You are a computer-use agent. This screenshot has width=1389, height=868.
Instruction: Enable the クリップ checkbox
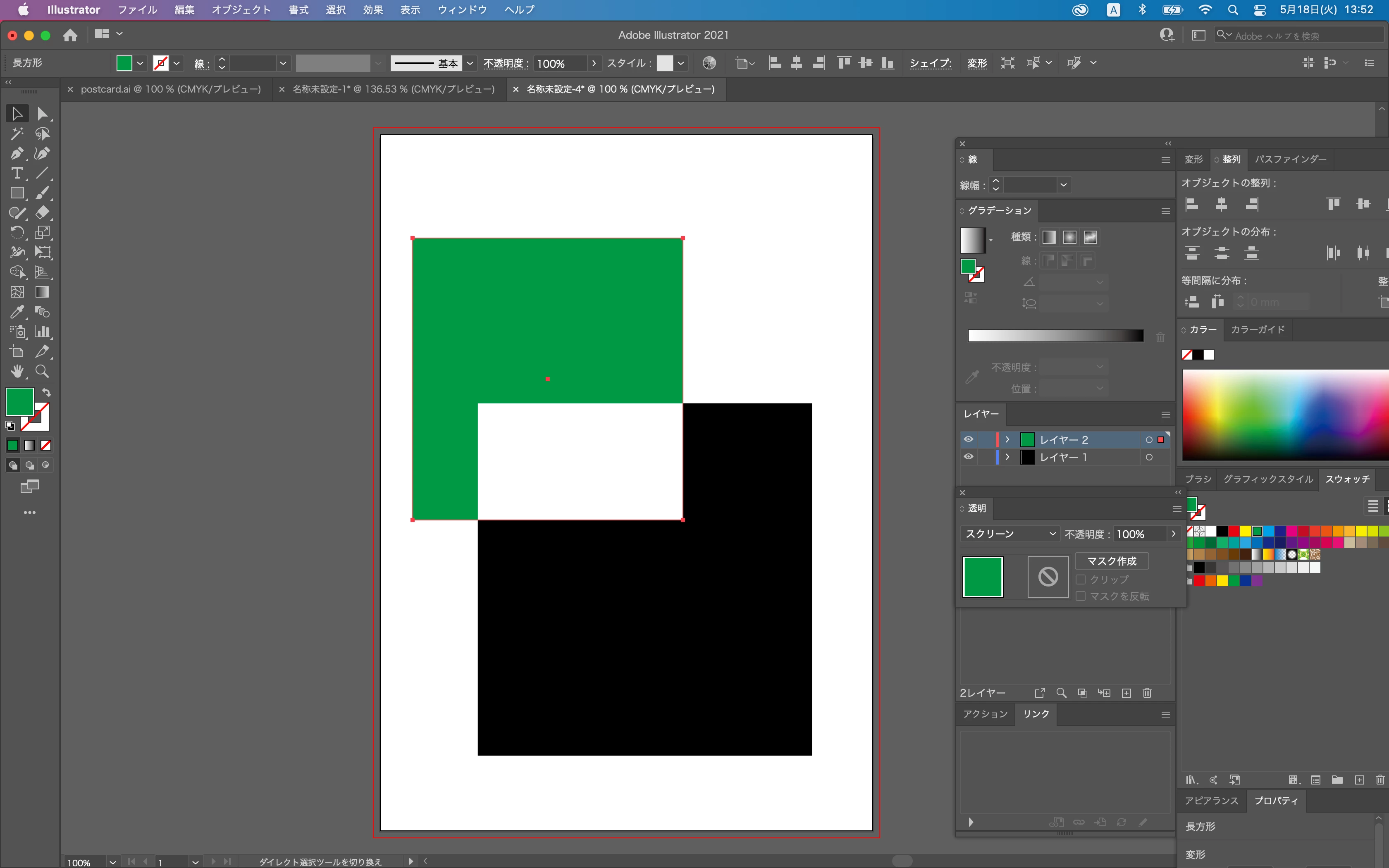point(1081,579)
